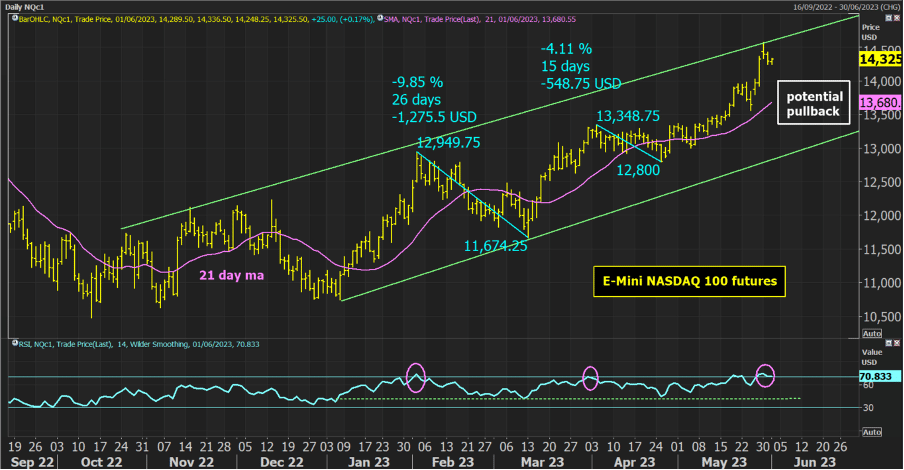Select the 21 day ma annotation
904x470 pixels.
click(x=232, y=276)
